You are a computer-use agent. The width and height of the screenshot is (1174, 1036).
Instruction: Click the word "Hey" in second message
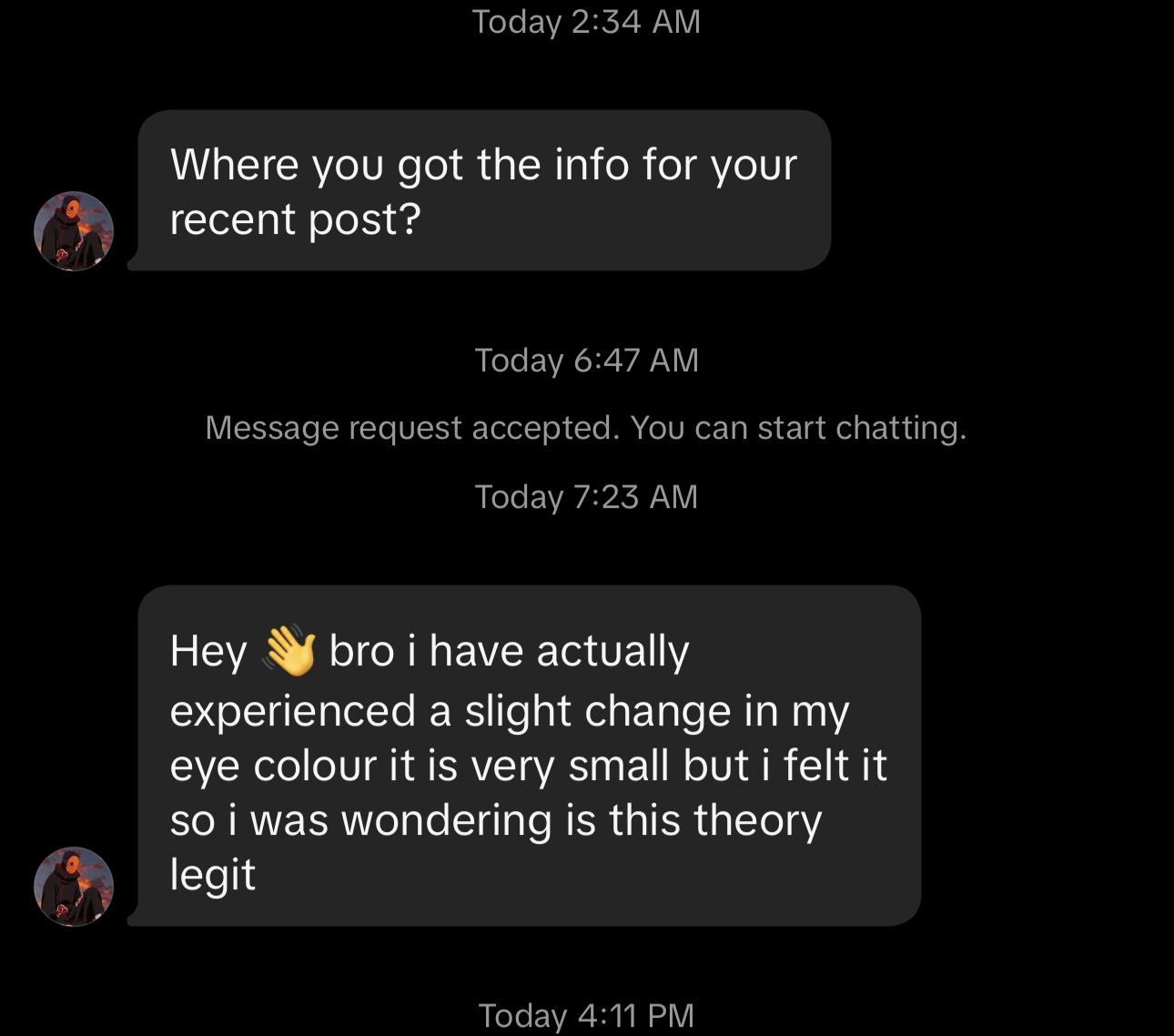click(208, 653)
